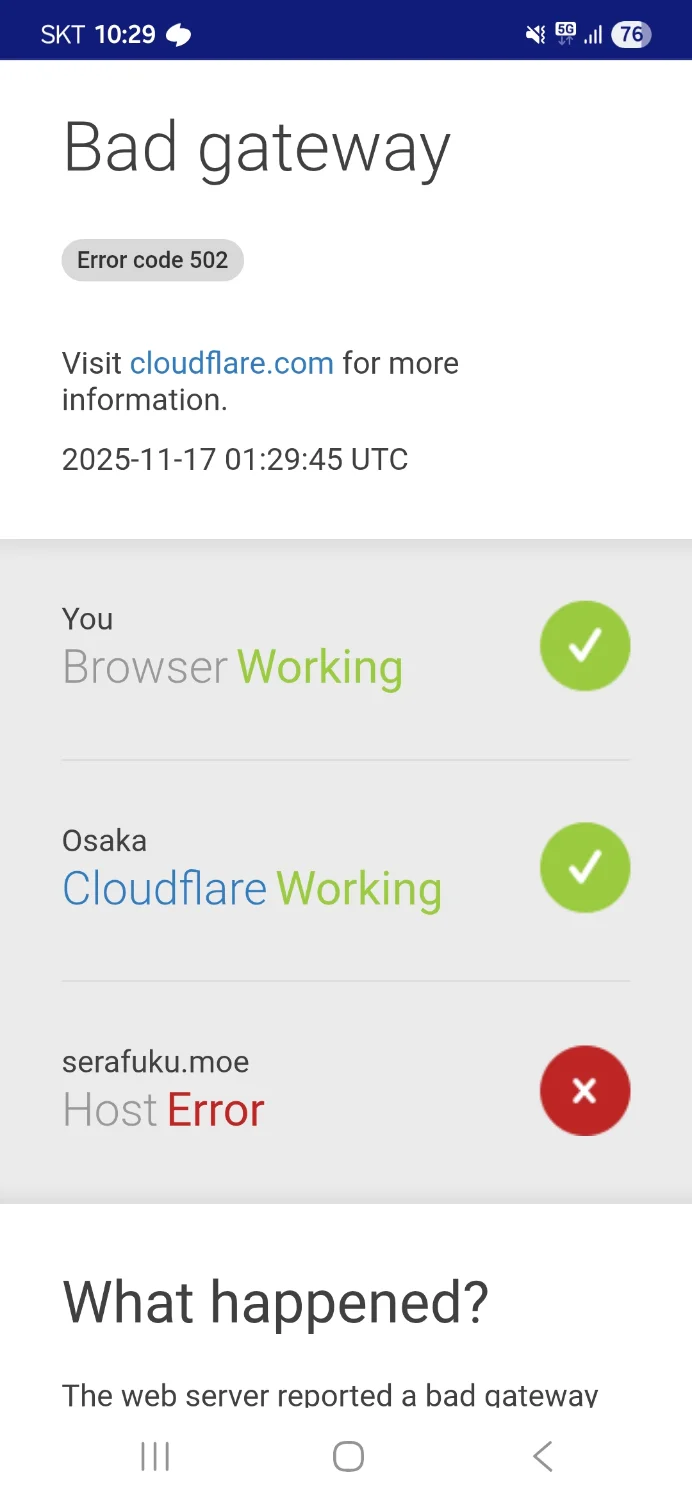This screenshot has width=692, height=1500.
Task: Tap the green checkmark beside Browser Working
Action: [x=585, y=646]
